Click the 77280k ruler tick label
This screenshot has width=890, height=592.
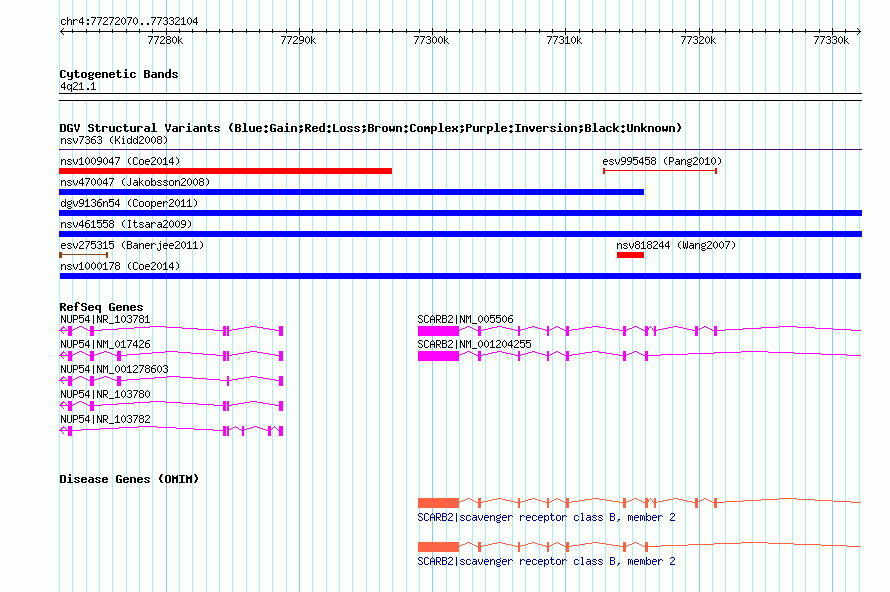165,40
